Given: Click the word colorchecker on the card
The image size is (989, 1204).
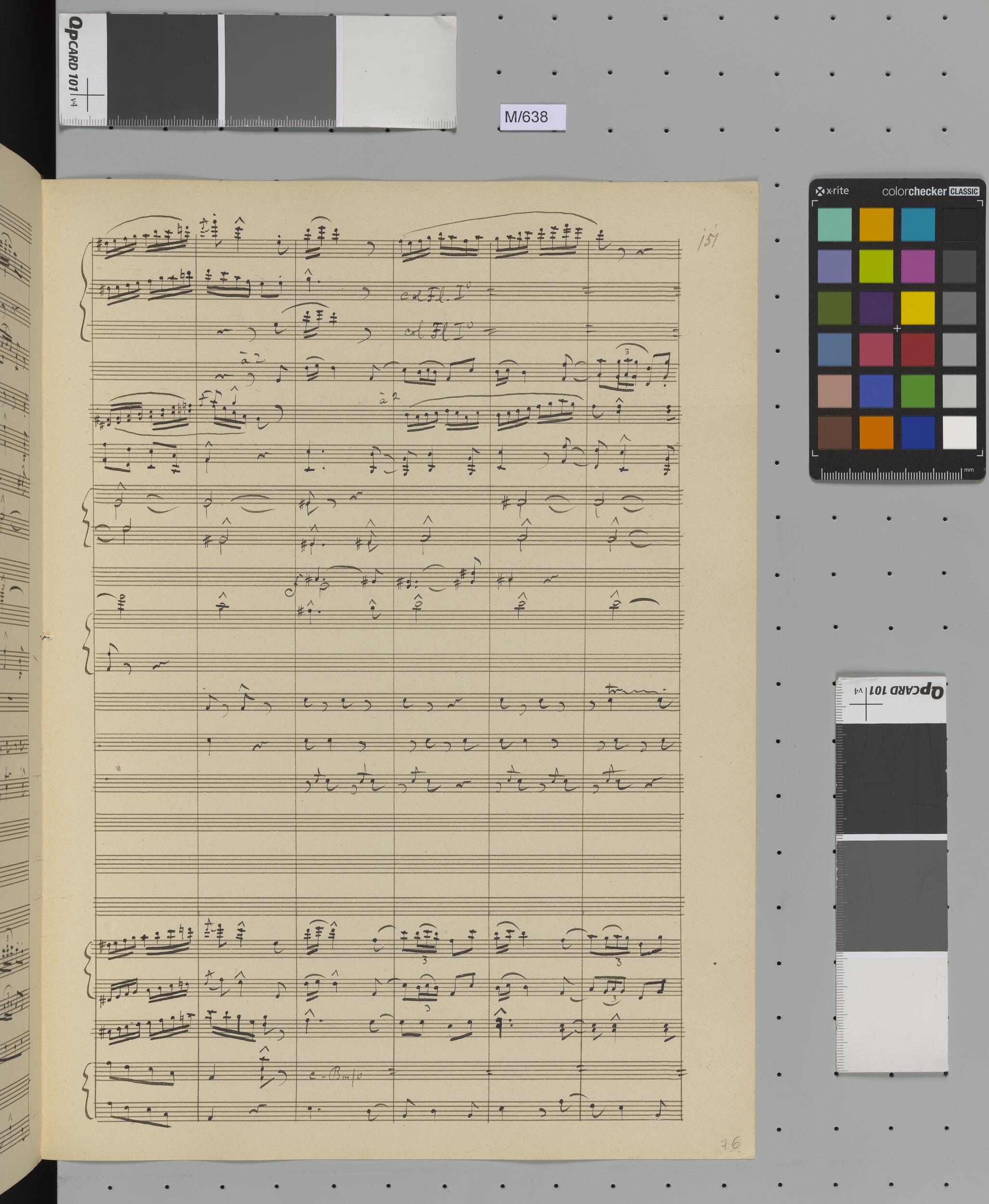Looking at the screenshot, I should click(x=915, y=191).
